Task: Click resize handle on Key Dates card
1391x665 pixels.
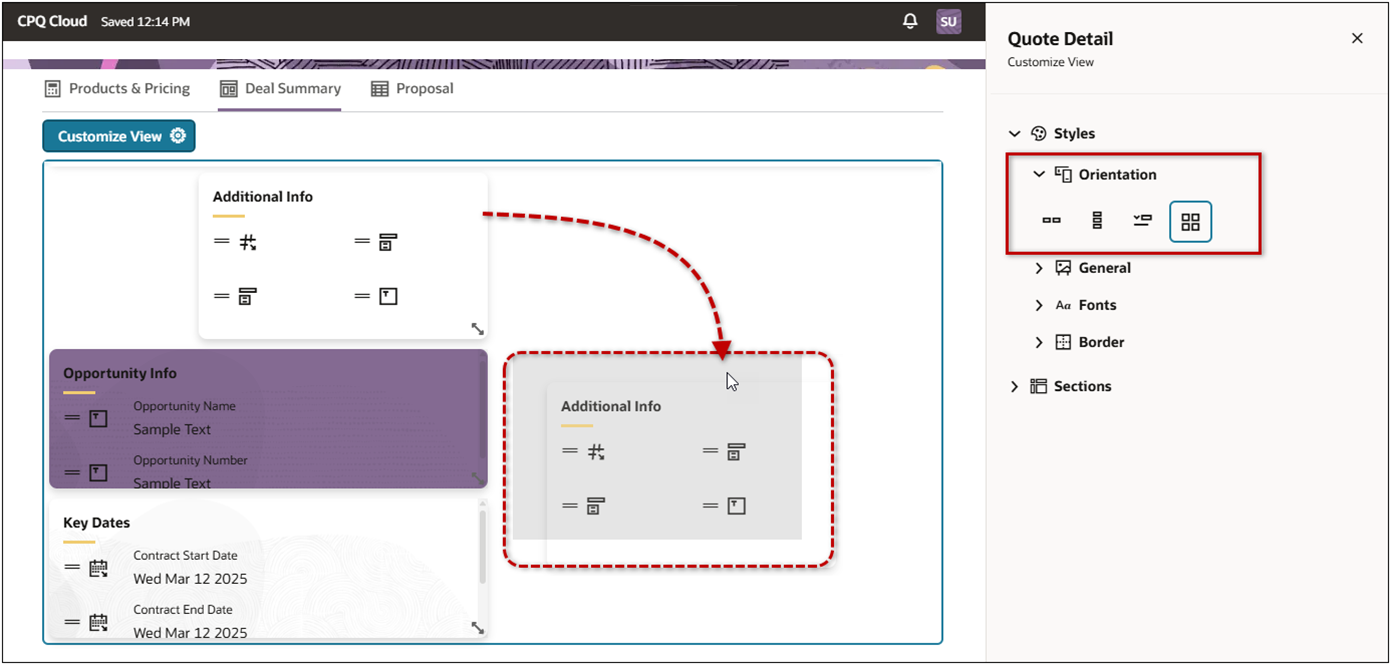Action: [x=477, y=628]
